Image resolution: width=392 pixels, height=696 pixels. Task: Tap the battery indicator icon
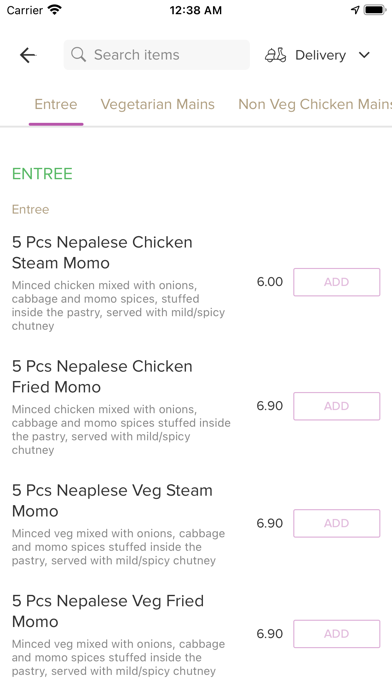(x=375, y=10)
